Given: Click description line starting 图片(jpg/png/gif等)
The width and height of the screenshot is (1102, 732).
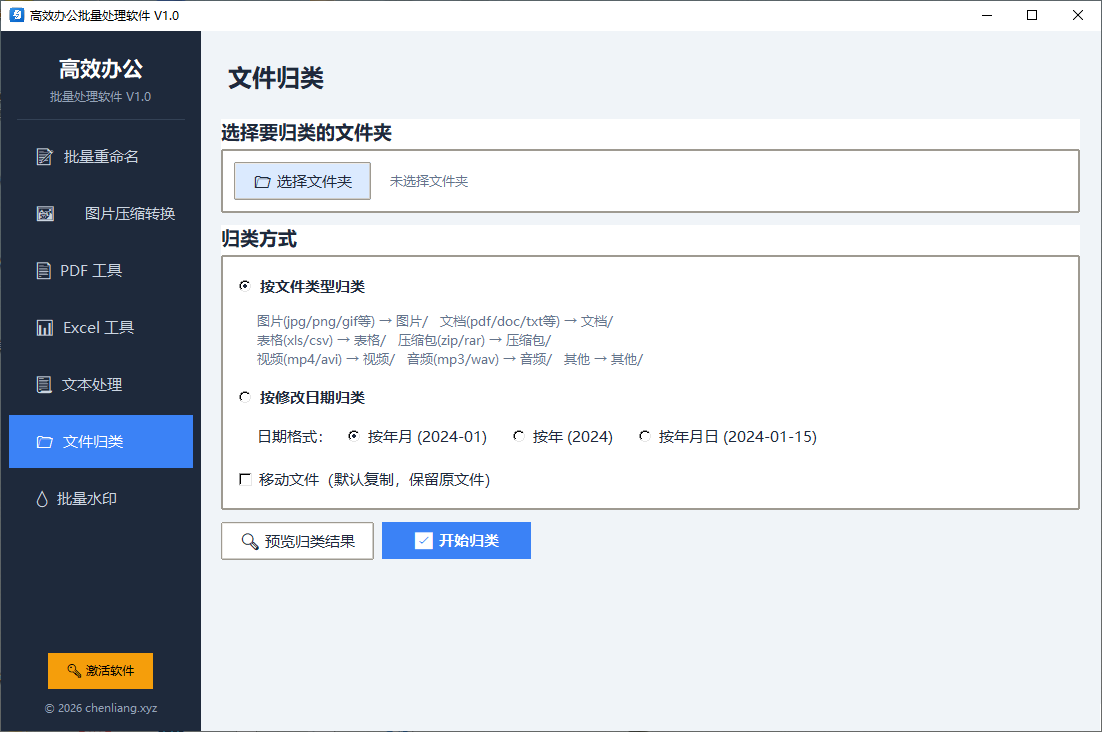Looking at the screenshot, I should (434, 321).
